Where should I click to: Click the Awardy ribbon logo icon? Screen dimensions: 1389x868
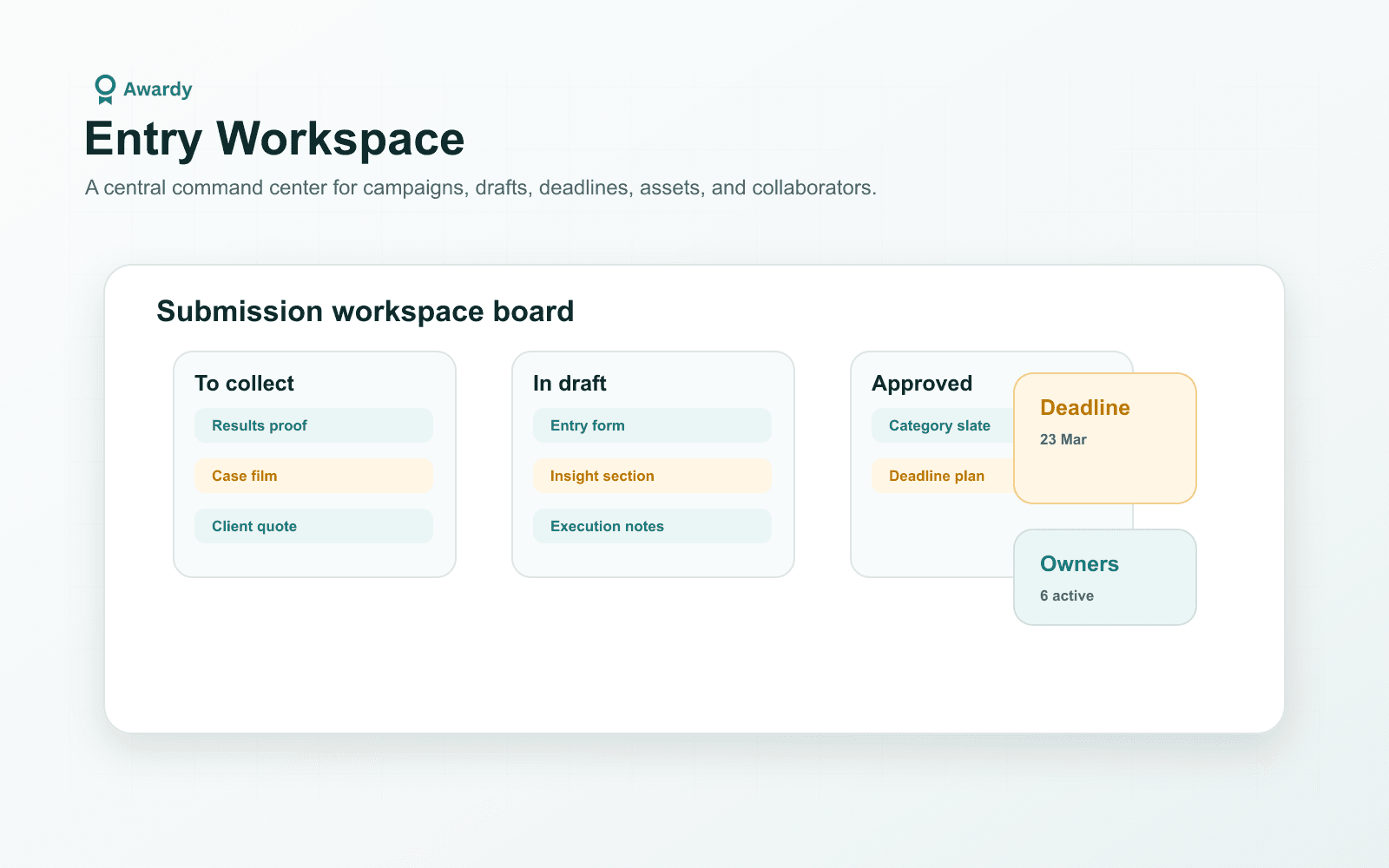[105, 89]
